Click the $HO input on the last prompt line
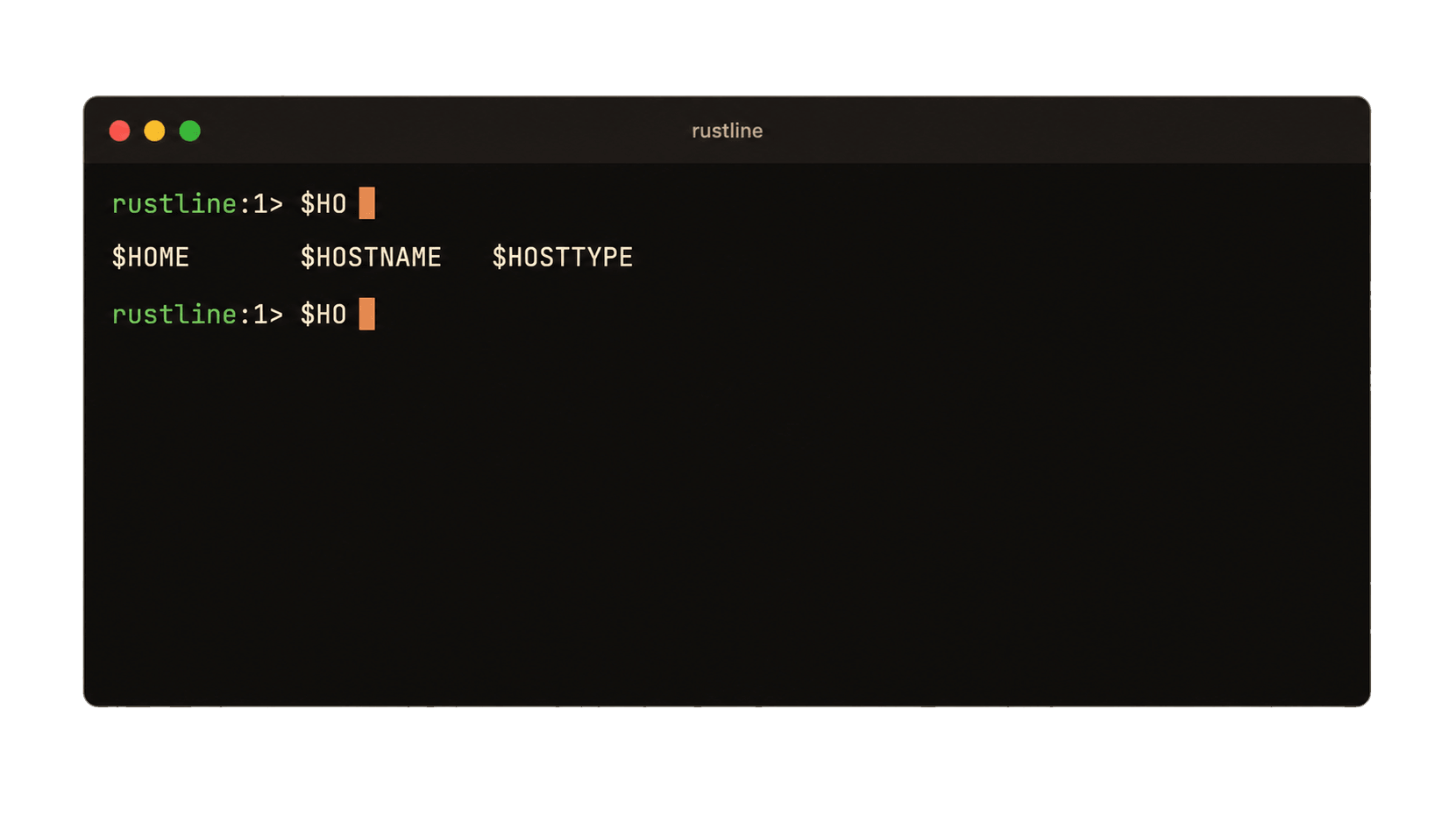 (323, 315)
